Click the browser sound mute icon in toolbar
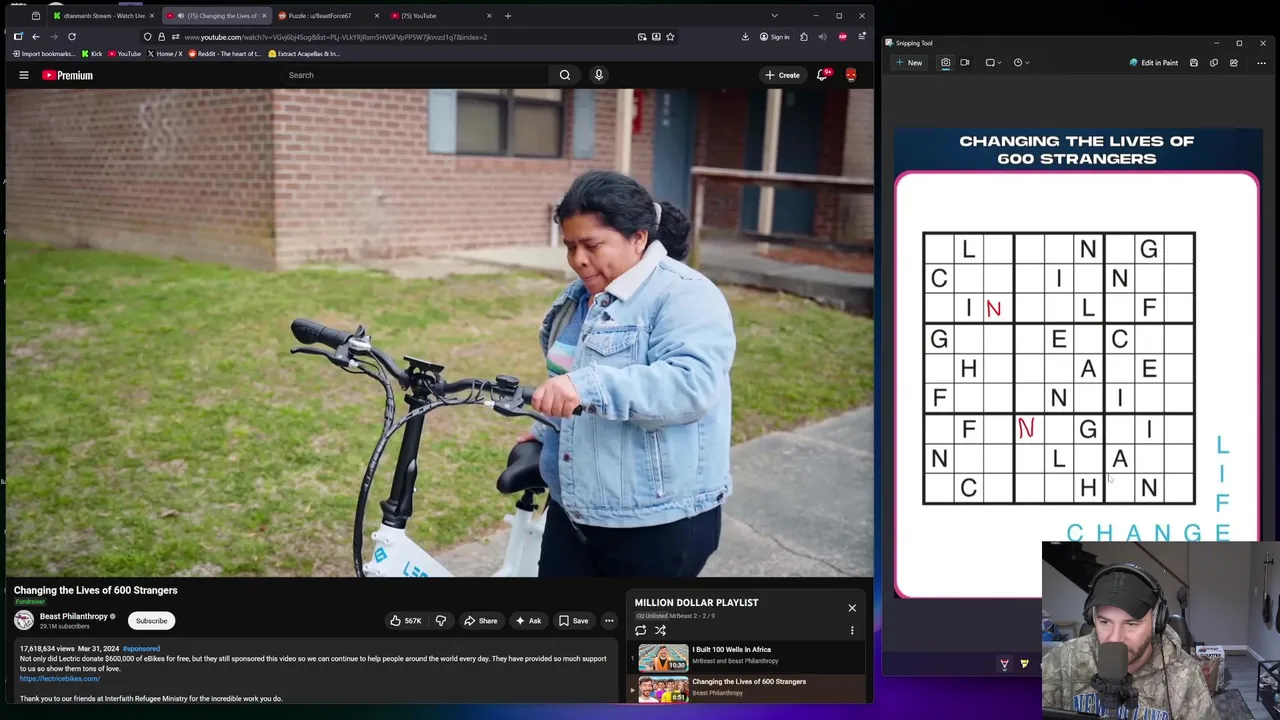The width and height of the screenshot is (1280, 720). click(822, 37)
